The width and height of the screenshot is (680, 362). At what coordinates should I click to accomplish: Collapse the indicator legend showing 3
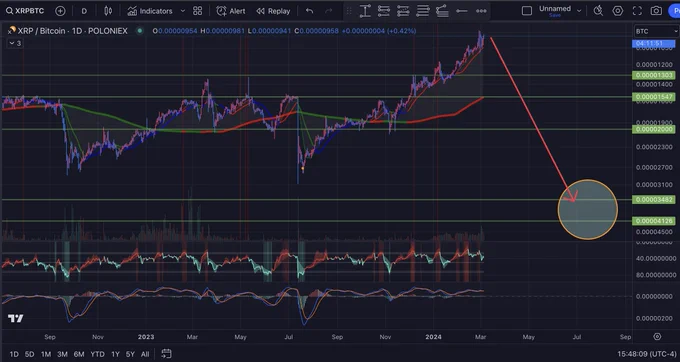coord(15,43)
